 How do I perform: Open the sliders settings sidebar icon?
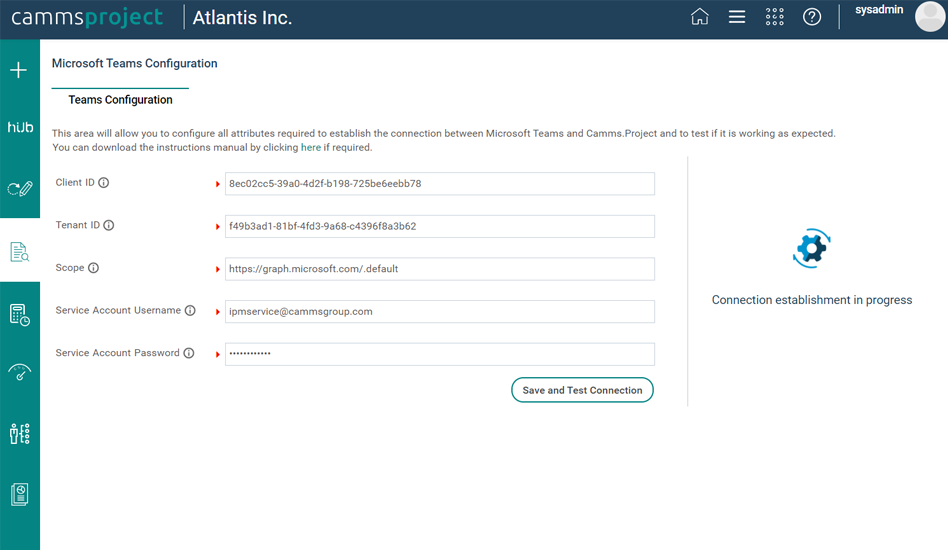20,434
